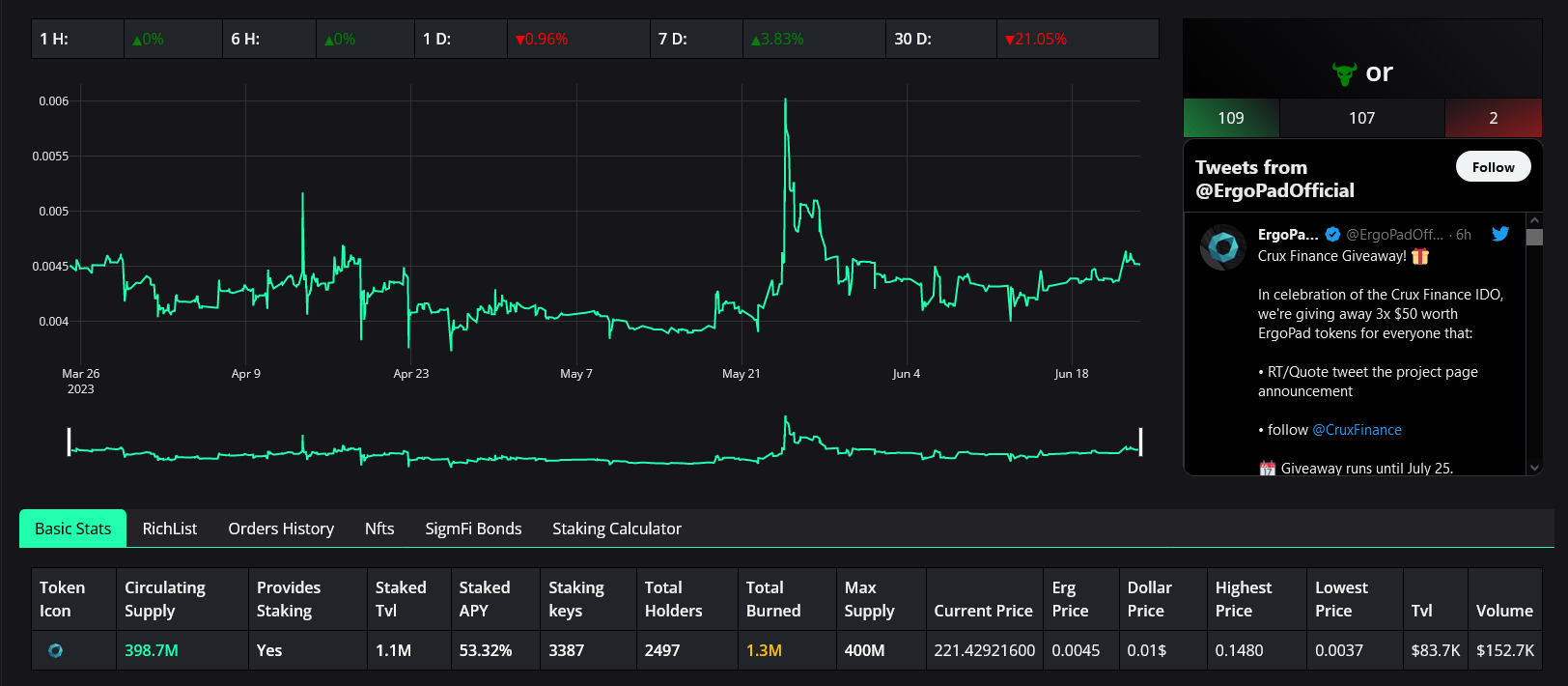The width and height of the screenshot is (1568, 686).
Task: Click the tweet timestamp 6h
Action: [x=1464, y=235]
